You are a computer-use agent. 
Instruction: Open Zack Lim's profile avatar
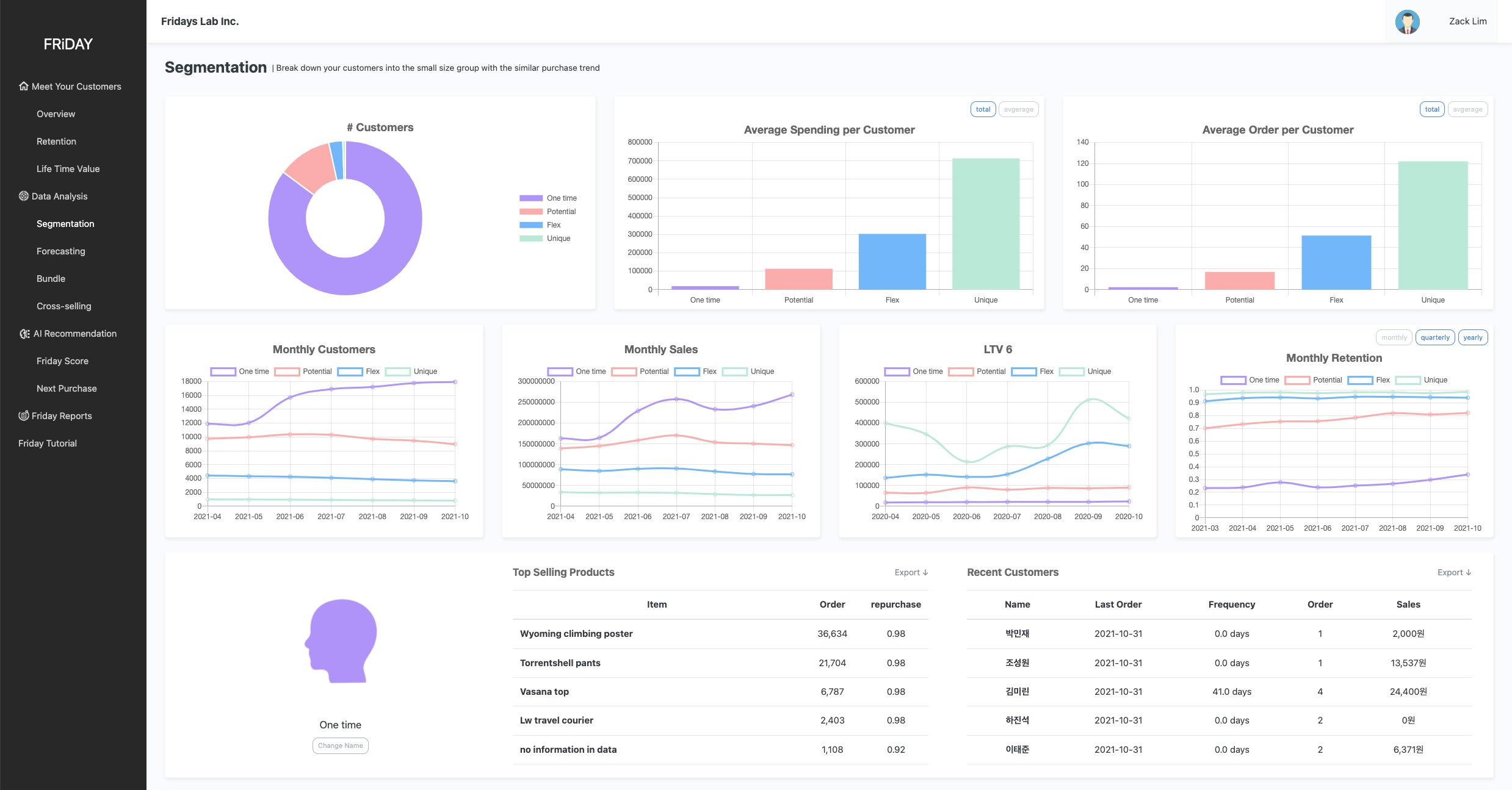(x=1407, y=21)
